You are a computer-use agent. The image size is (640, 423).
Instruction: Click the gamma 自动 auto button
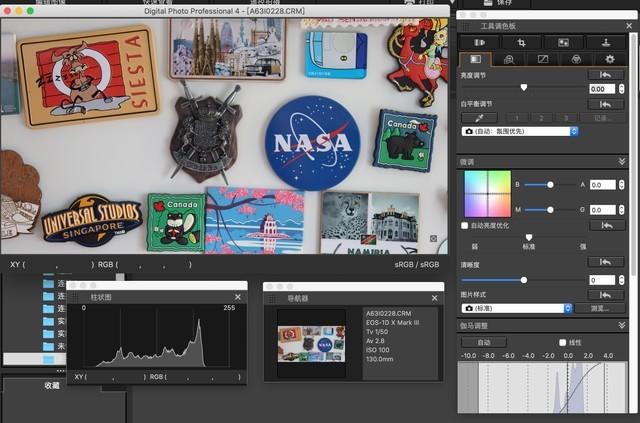pyautogui.click(x=484, y=342)
